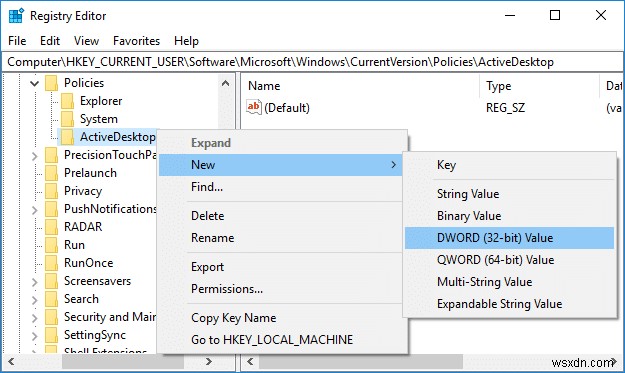
Task: Select the RunOnce key label
Action: (x=88, y=263)
